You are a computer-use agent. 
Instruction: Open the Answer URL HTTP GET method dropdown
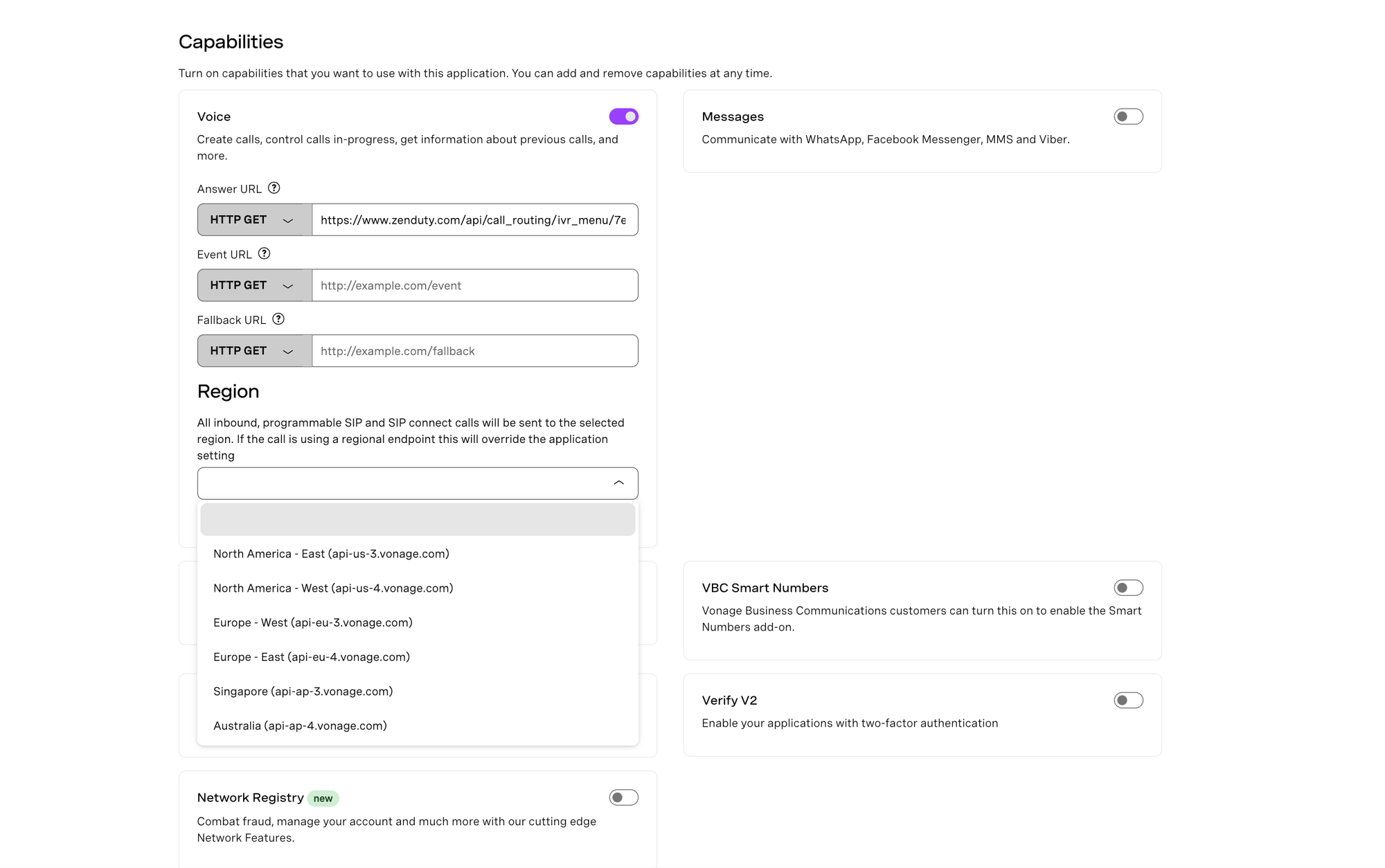click(x=255, y=219)
